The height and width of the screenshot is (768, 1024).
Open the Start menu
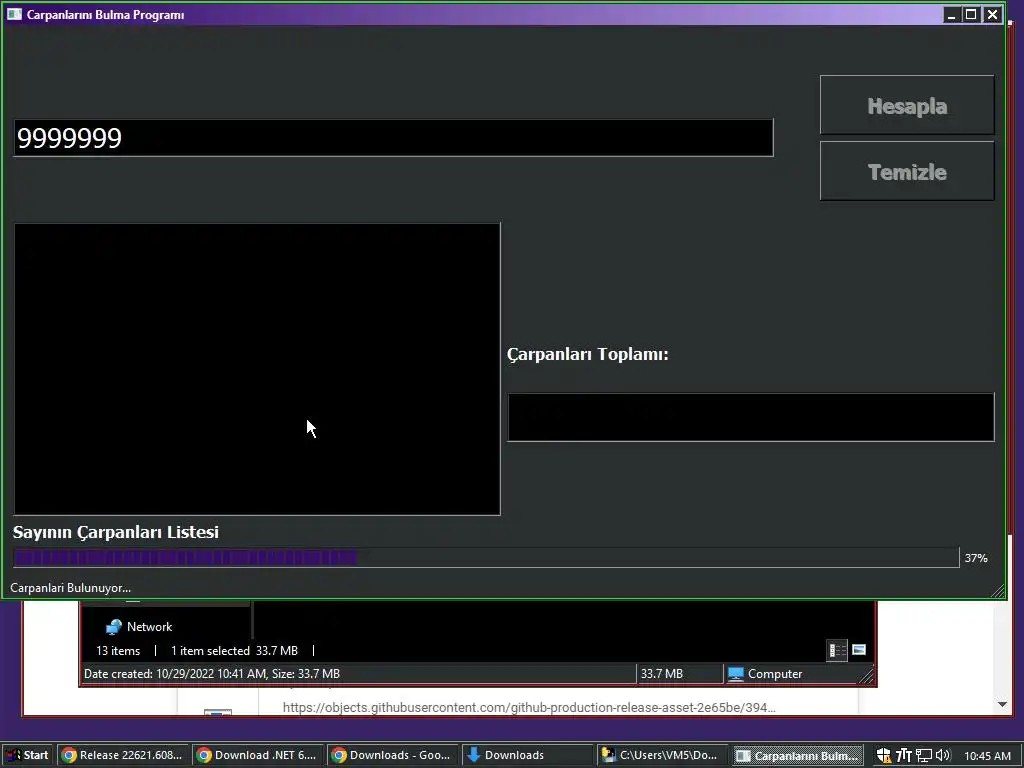pos(27,755)
